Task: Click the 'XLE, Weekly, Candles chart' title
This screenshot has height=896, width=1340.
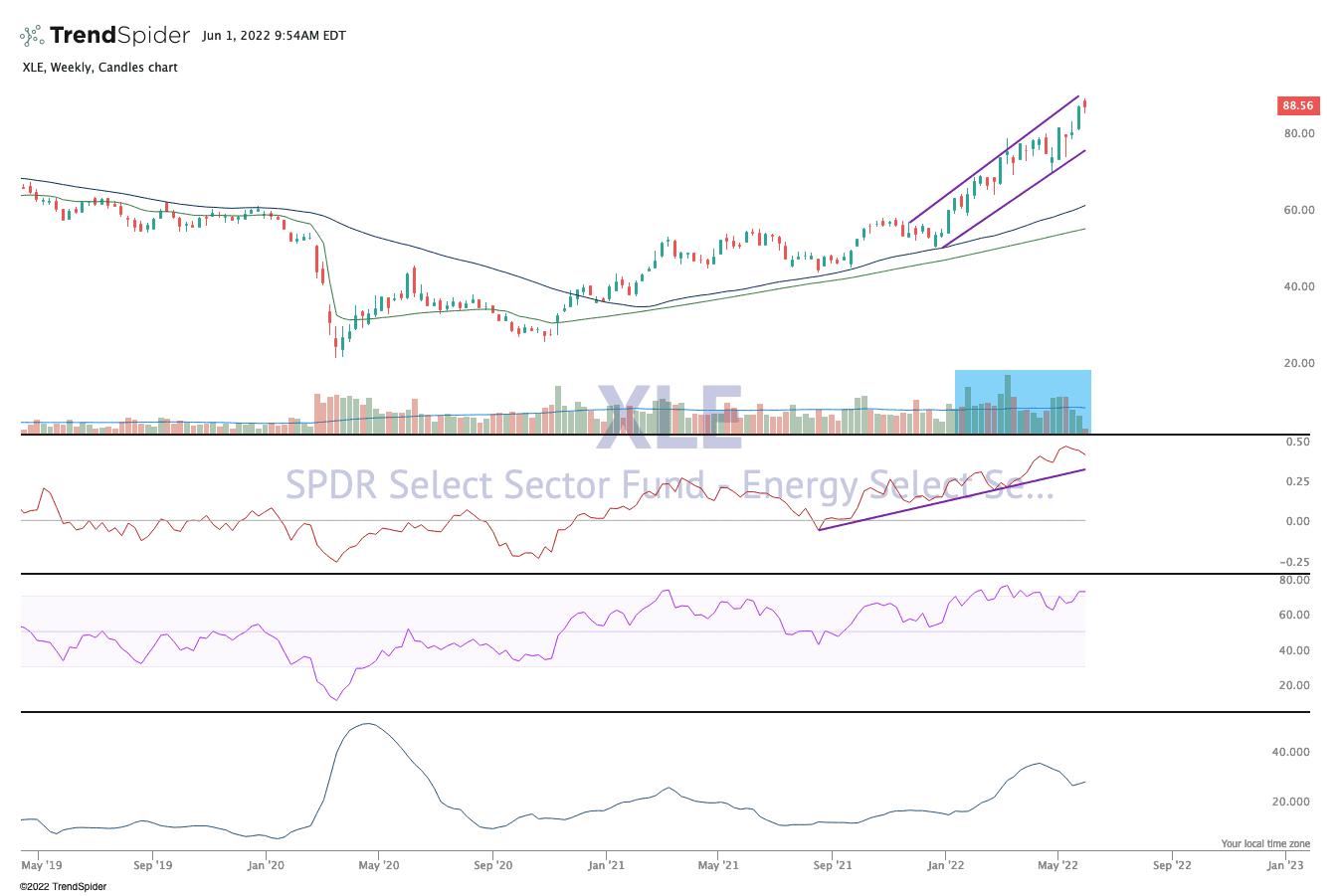Action: point(99,68)
